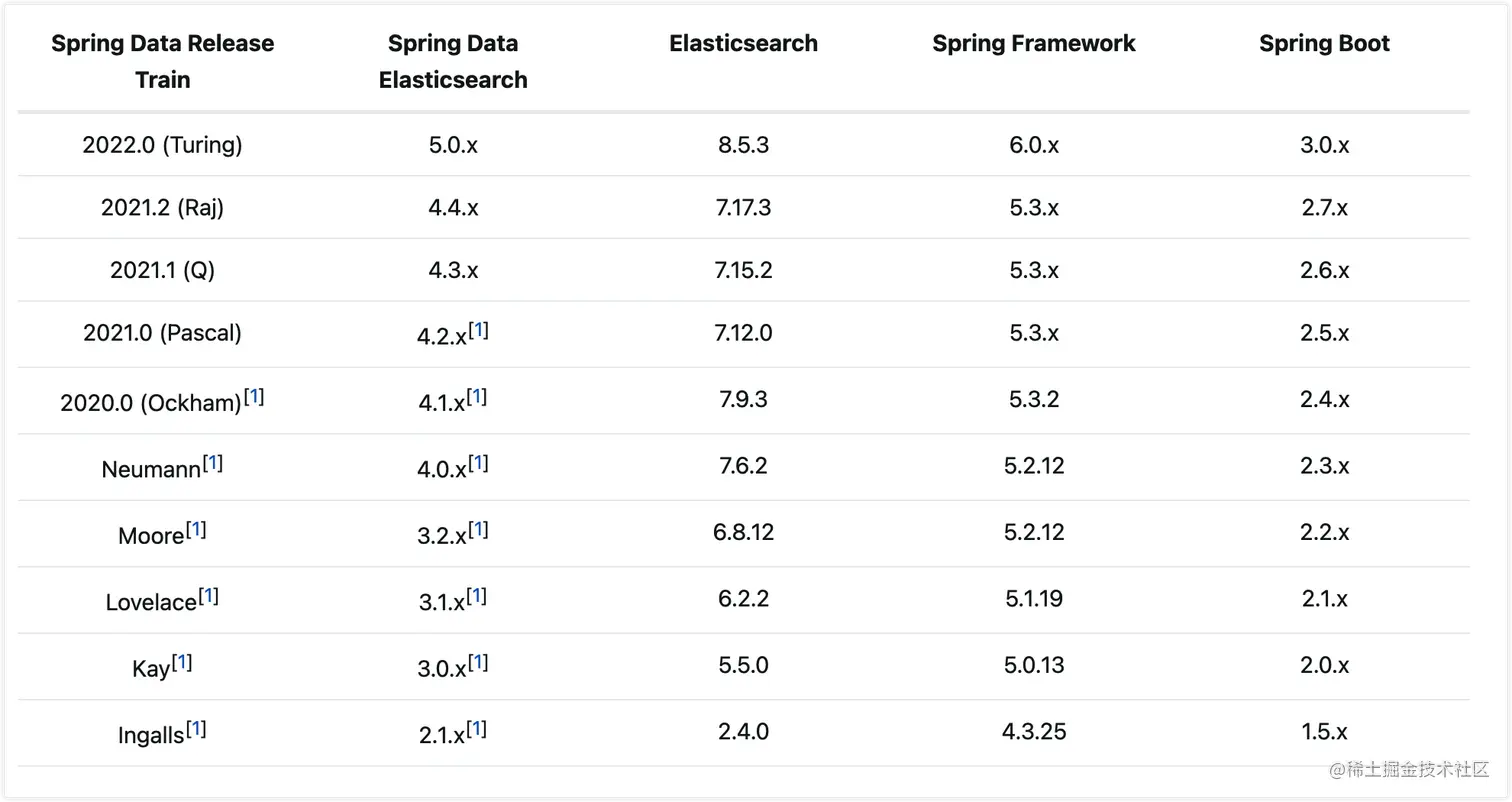The height and width of the screenshot is (802, 1512).
Task: Select the 2022.0 (Turing) row cell
Action: pyautogui.click(x=162, y=145)
